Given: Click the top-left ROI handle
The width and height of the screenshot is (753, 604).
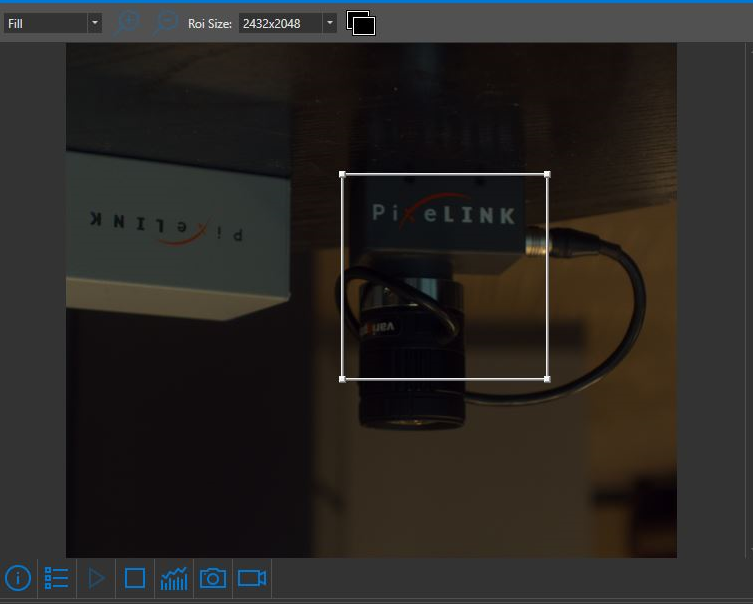Looking at the screenshot, I should (x=342, y=174).
